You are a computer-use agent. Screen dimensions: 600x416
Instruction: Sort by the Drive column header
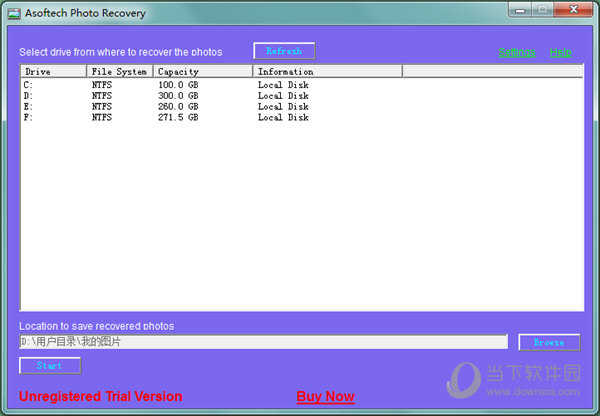[x=53, y=71]
